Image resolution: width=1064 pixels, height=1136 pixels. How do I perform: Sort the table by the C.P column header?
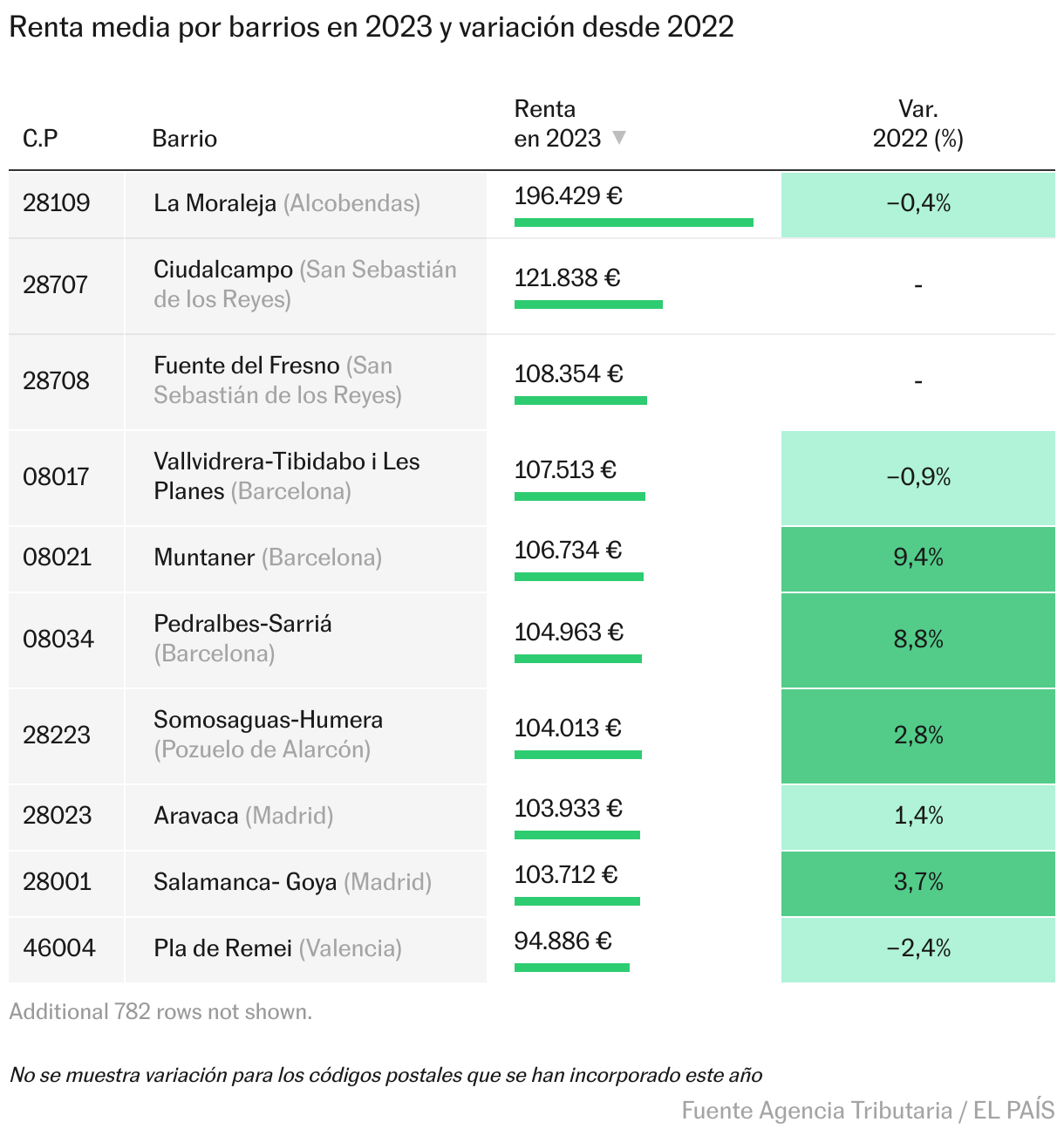[40, 138]
